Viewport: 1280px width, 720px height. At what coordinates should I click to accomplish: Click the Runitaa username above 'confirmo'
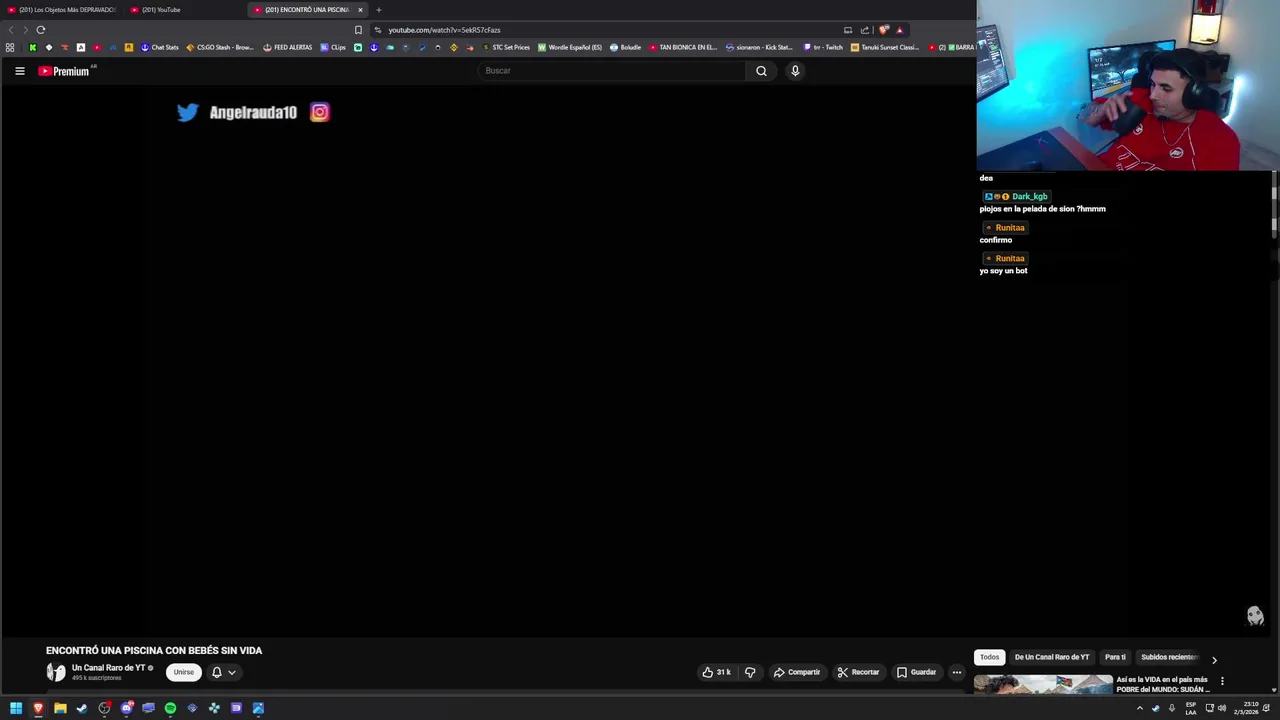(1010, 228)
